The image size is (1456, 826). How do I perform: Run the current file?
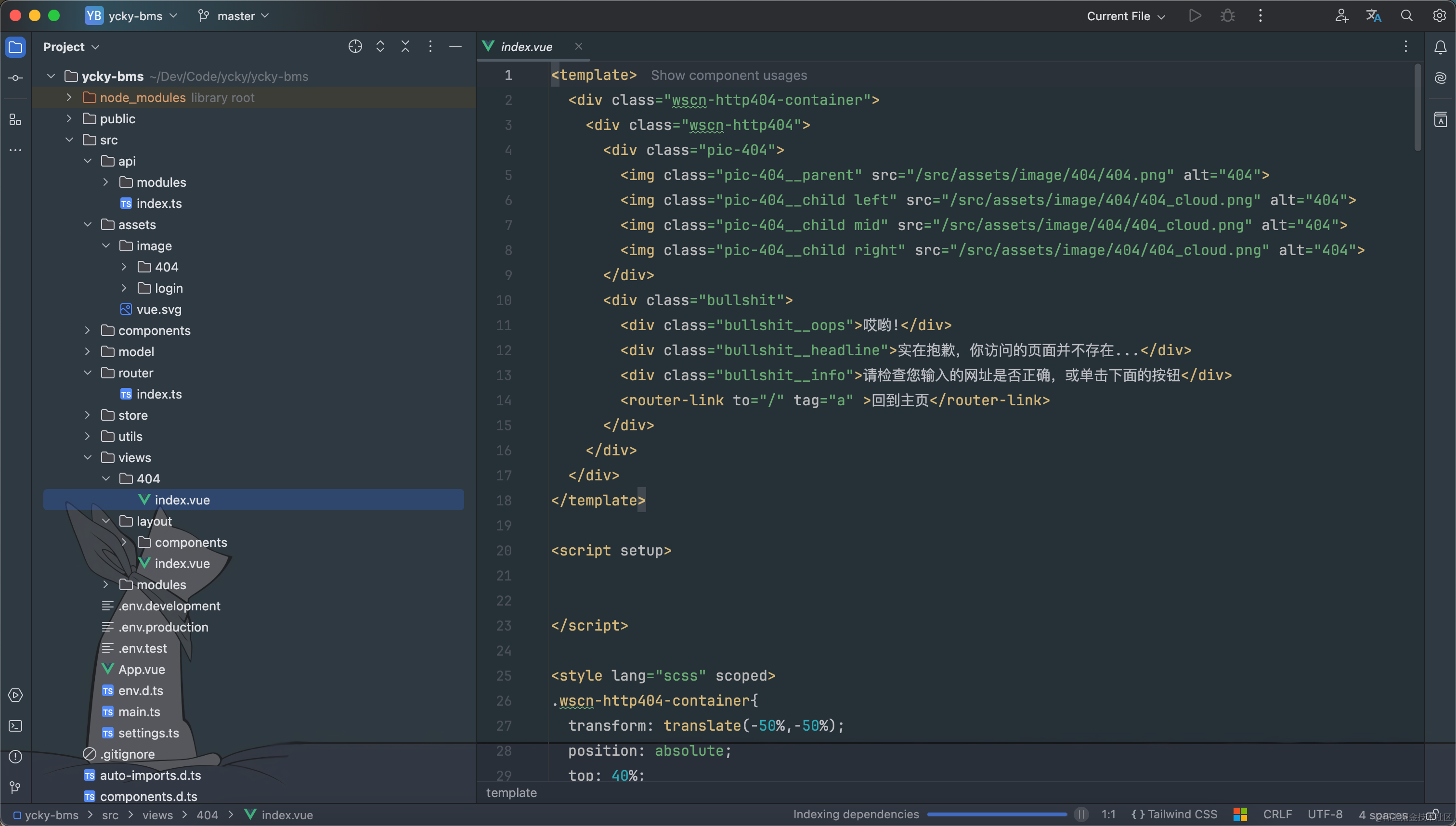pyautogui.click(x=1195, y=16)
